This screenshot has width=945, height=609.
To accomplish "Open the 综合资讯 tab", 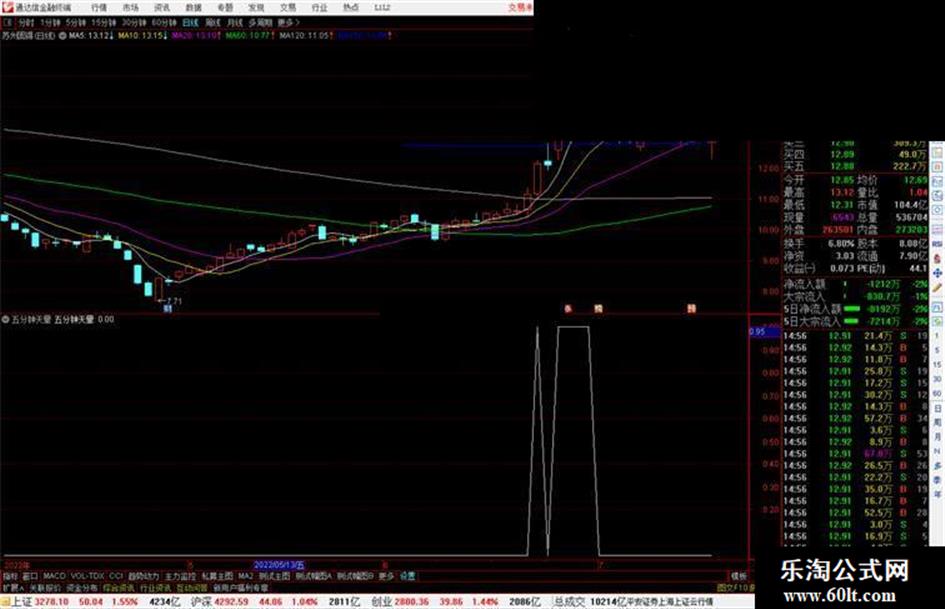I will (119, 587).
